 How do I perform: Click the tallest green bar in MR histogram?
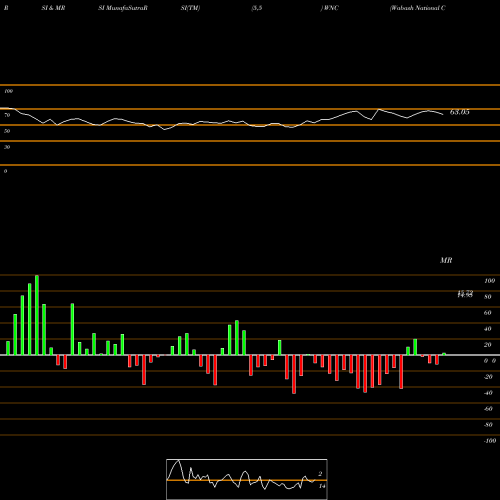click(x=37, y=315)
